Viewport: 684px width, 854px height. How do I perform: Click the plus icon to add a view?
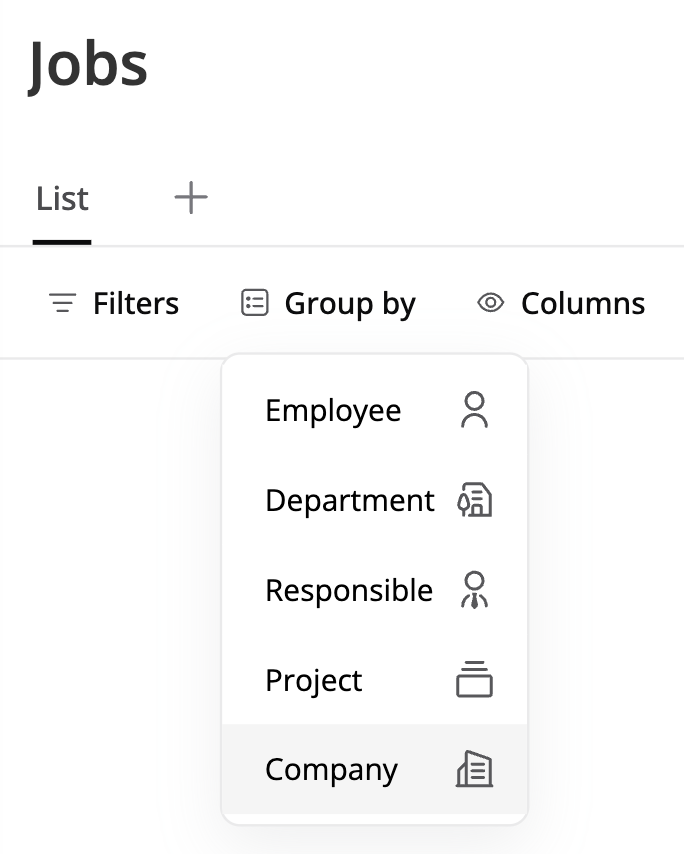[190, 198]
